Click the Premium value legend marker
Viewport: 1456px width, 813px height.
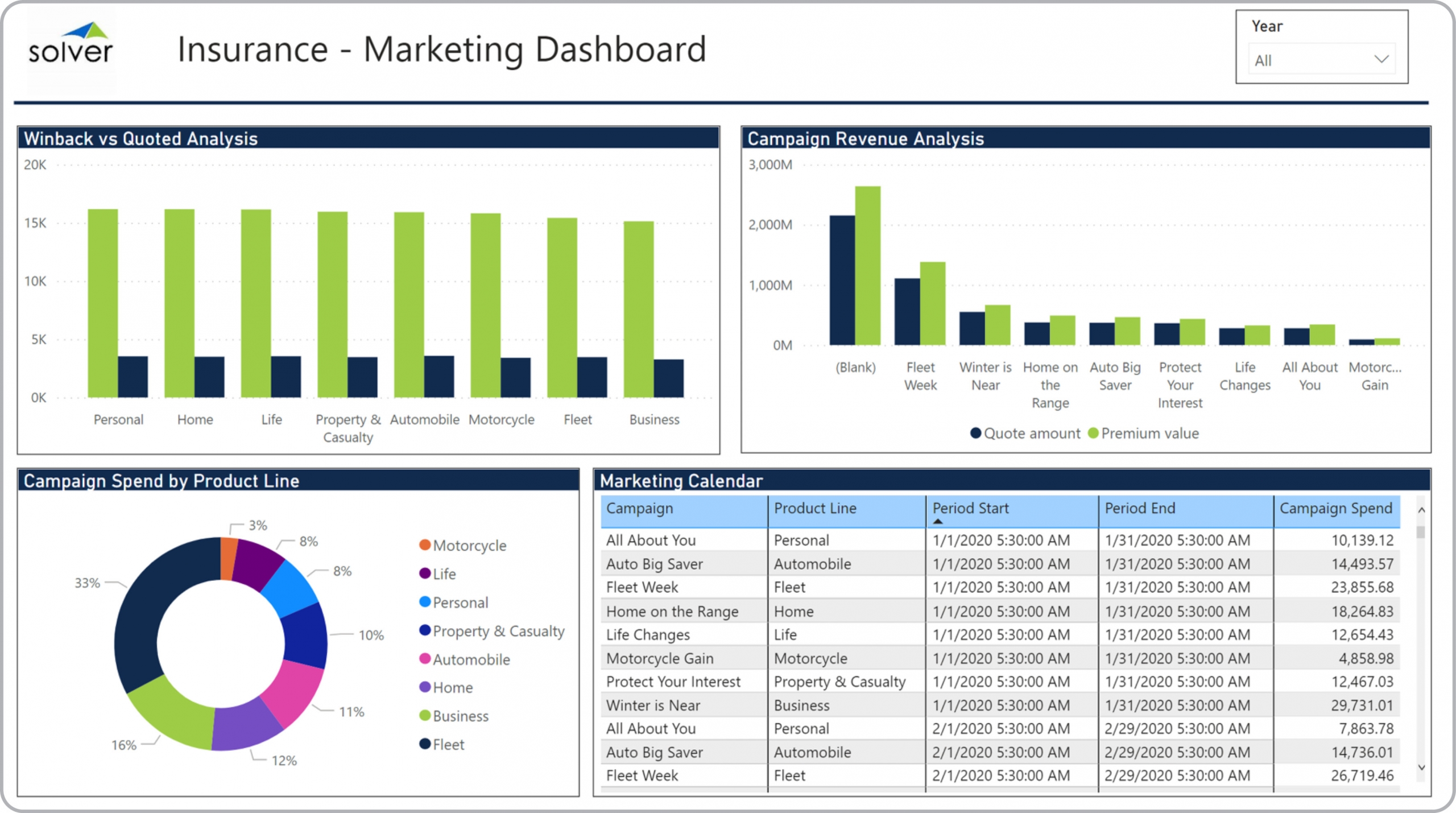pos(1093,434)
